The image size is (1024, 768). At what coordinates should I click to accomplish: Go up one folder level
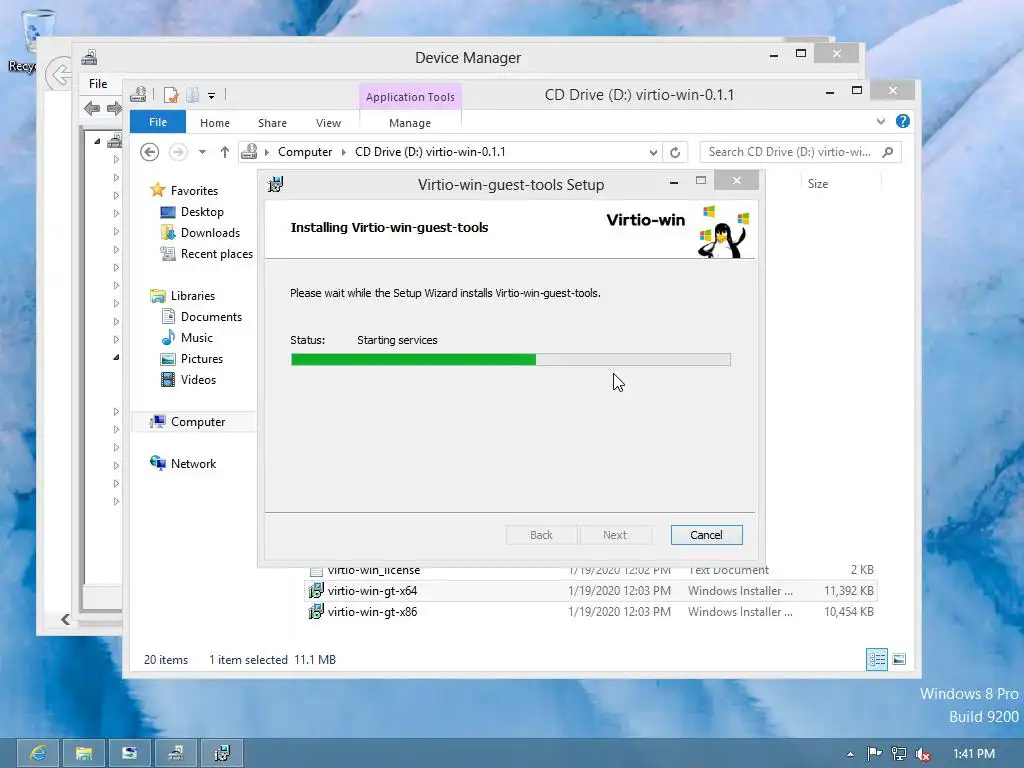point(225,152)
